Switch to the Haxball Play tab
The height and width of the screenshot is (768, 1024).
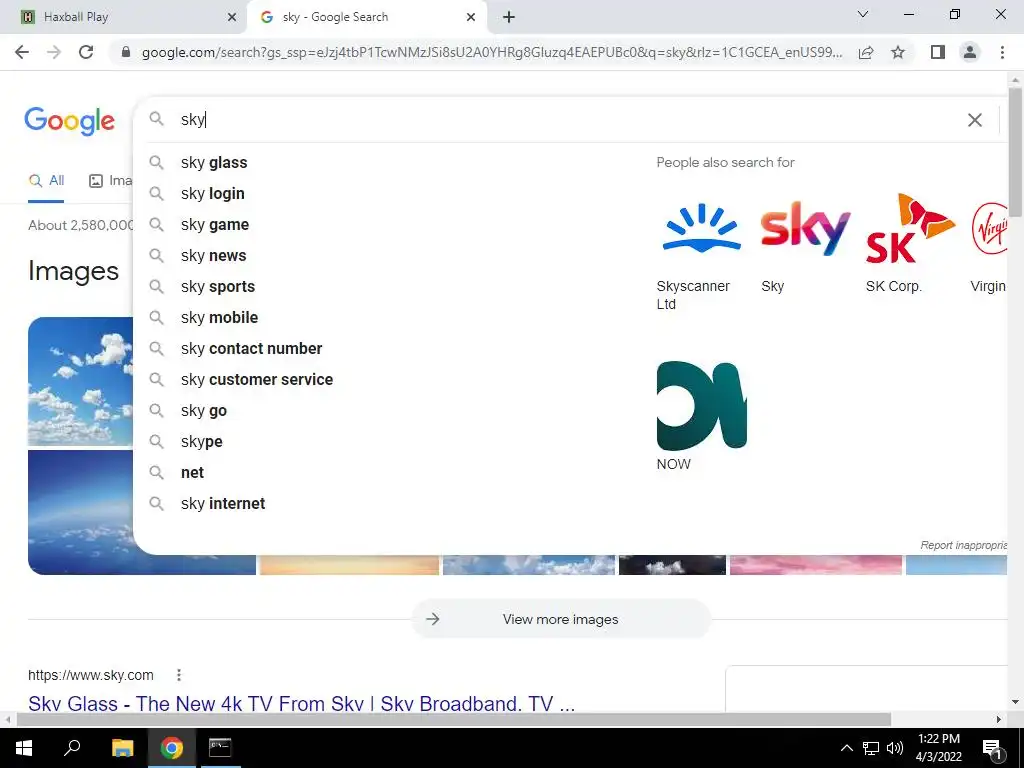pos(124,17)
